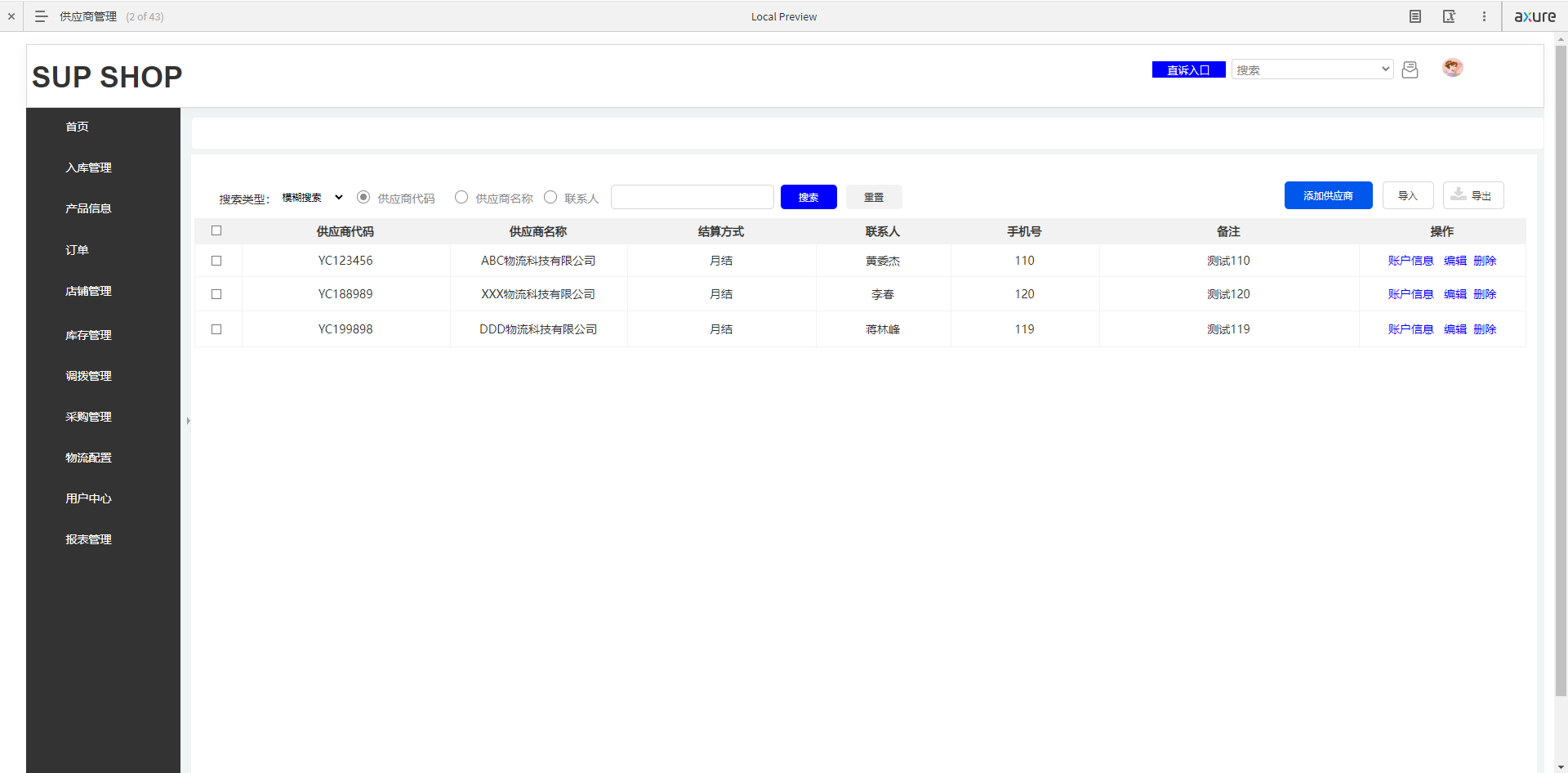This screenshot has height=773, width=1568.
Task: Click 删除 for supplier YC188989
Action: 1485,294
